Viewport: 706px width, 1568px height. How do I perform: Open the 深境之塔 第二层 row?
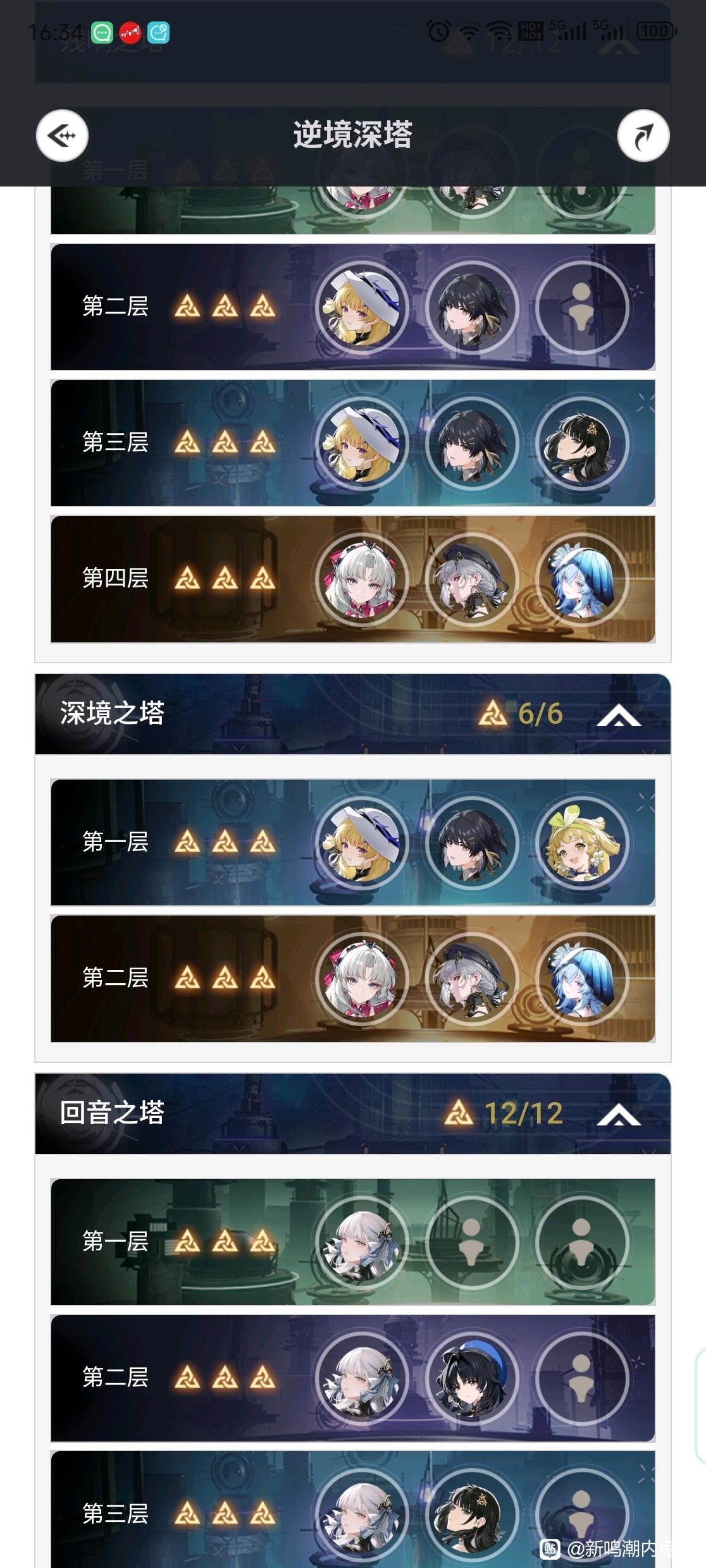click(353, 979)
